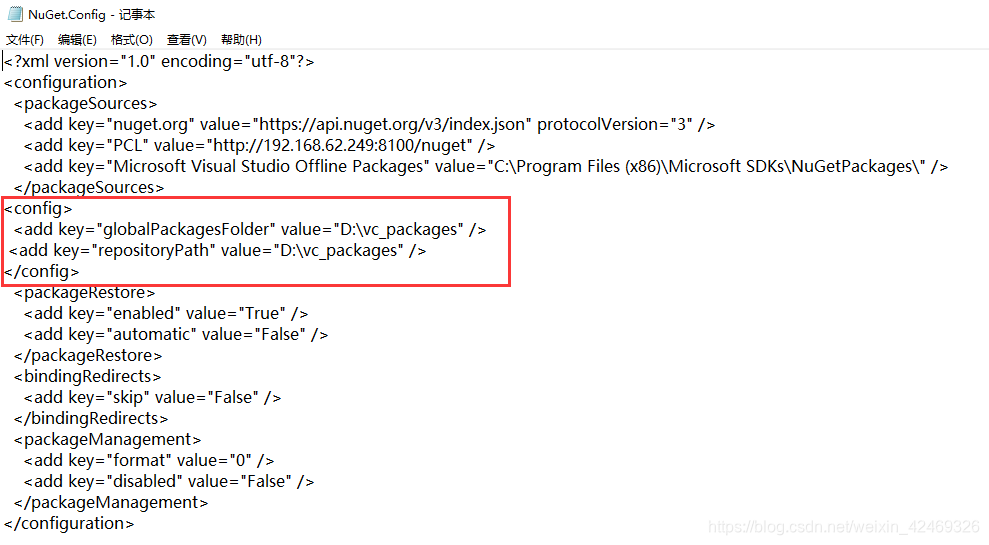This screenshot has width=989, height=545.
Task: Click the NuGet.Config window title text
Action: (91, 15)
